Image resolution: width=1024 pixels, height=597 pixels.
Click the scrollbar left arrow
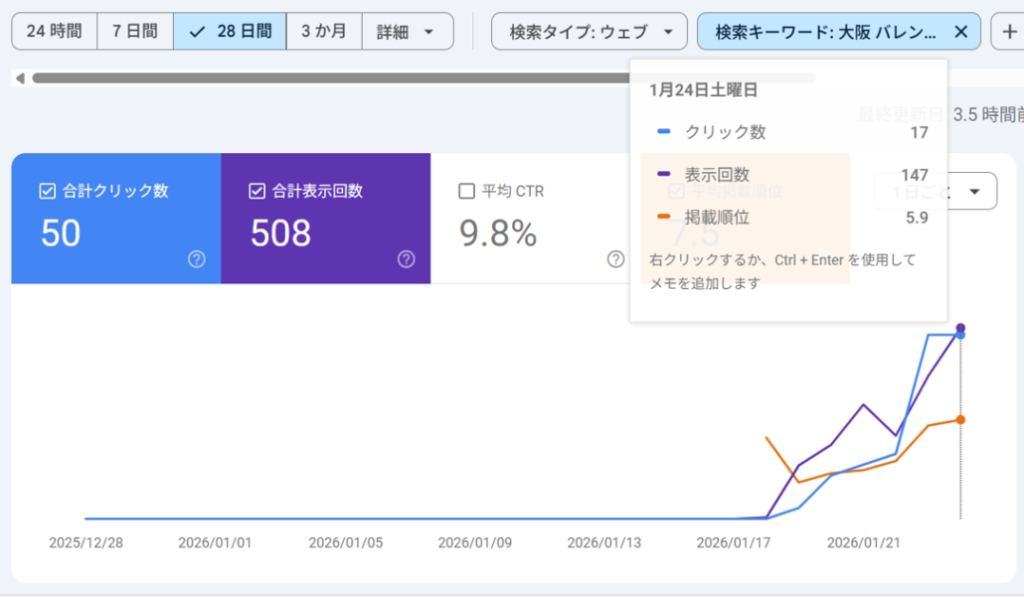click(18, 77)
